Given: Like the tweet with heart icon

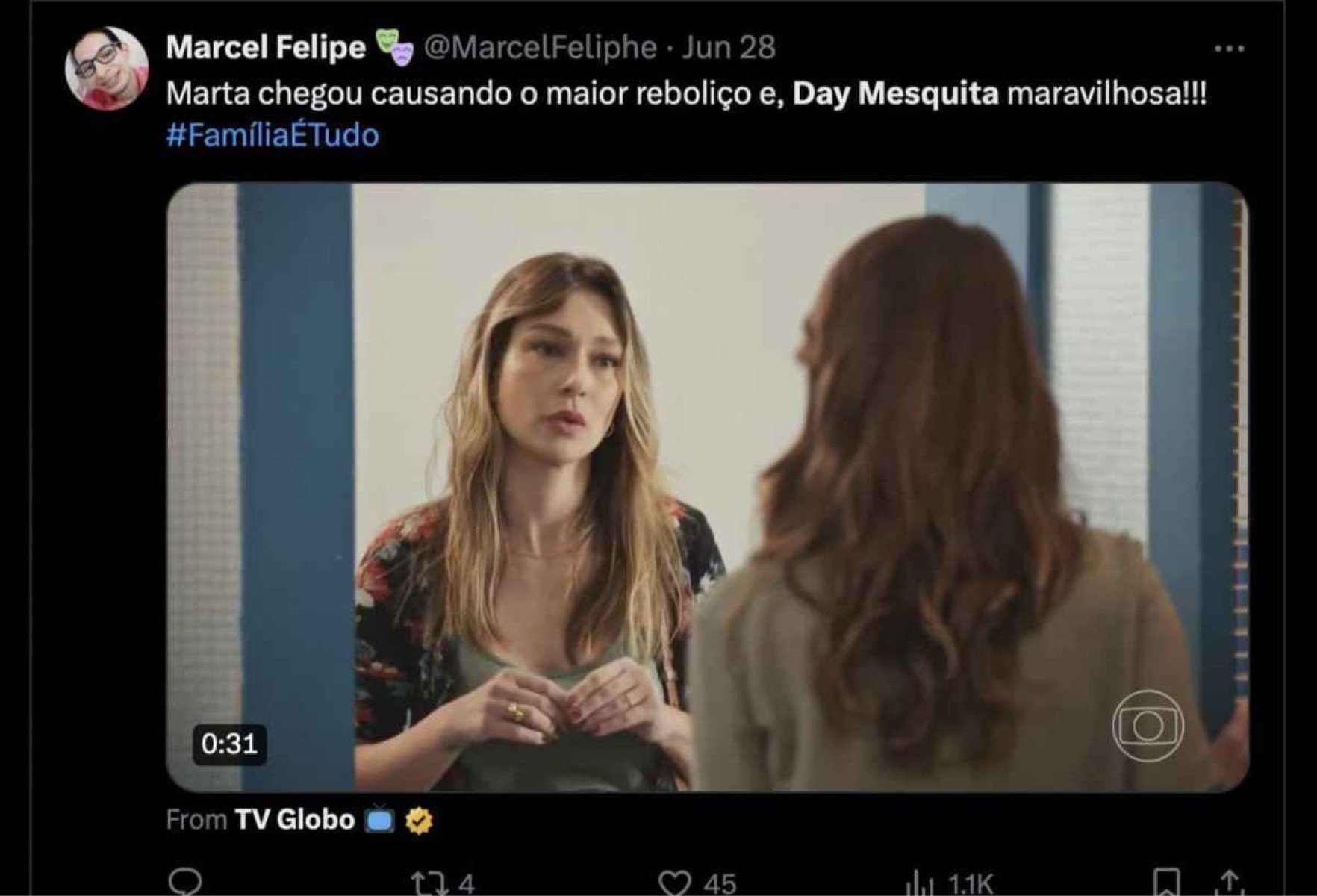Looking at the screenshot, I should [x=674, y=884].
